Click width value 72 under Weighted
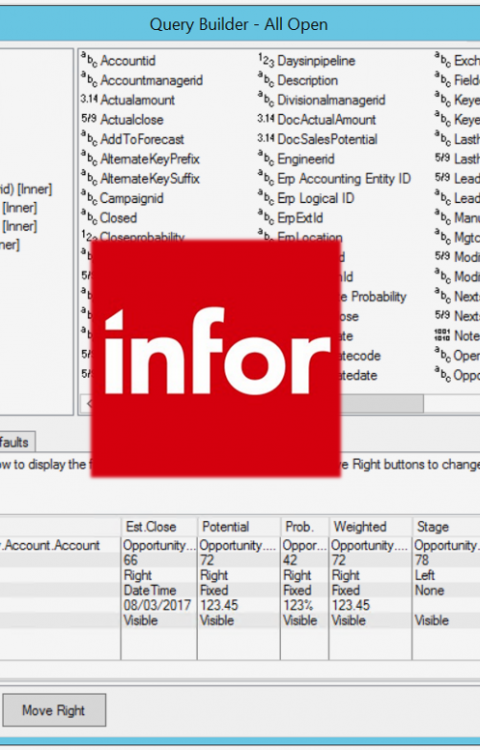Viewport: 480px width, 750px height. [338, 560]
